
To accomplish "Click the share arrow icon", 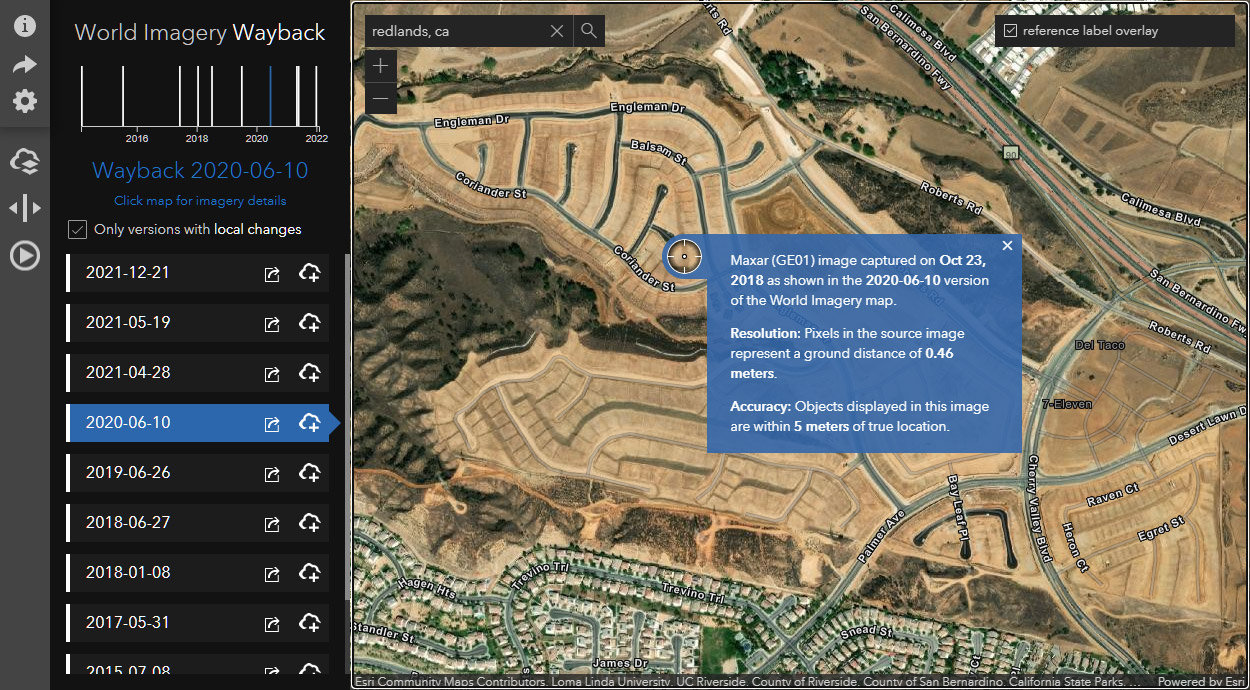I will (x=24, y=65).
